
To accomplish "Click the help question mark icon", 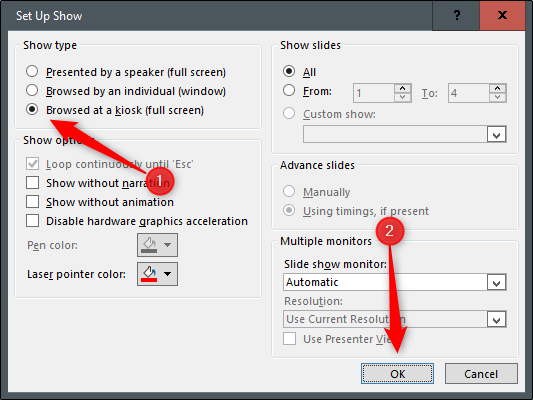I will click(x=456, y=15).
